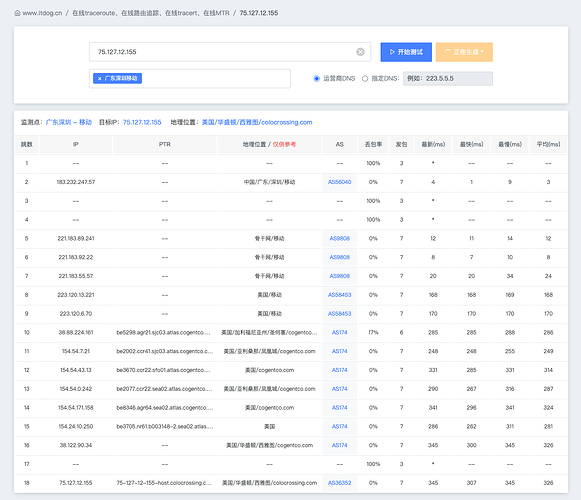Click the 最快(ms) column header
Screen dimensions: 581x500
click(471, 145)
